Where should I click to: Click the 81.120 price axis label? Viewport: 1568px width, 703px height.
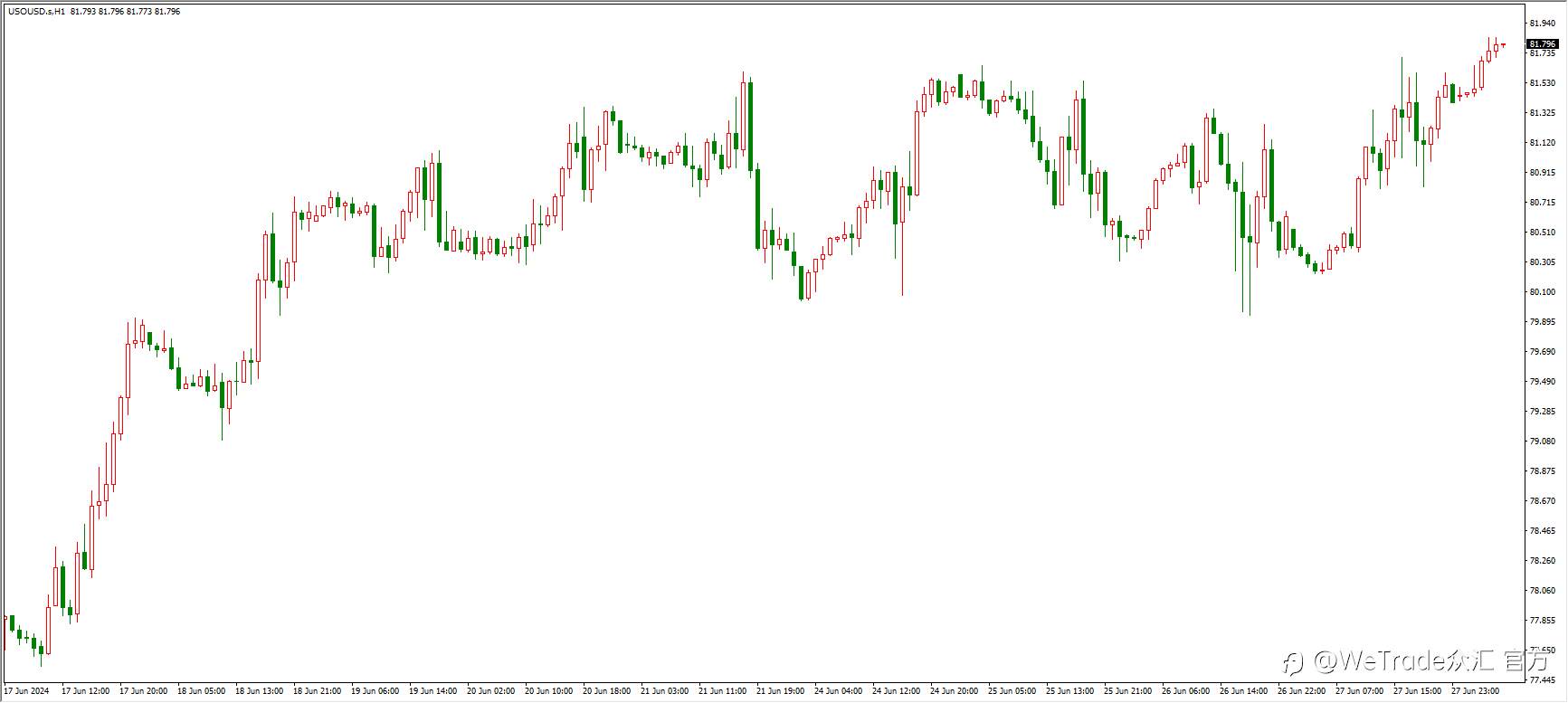1542,143
